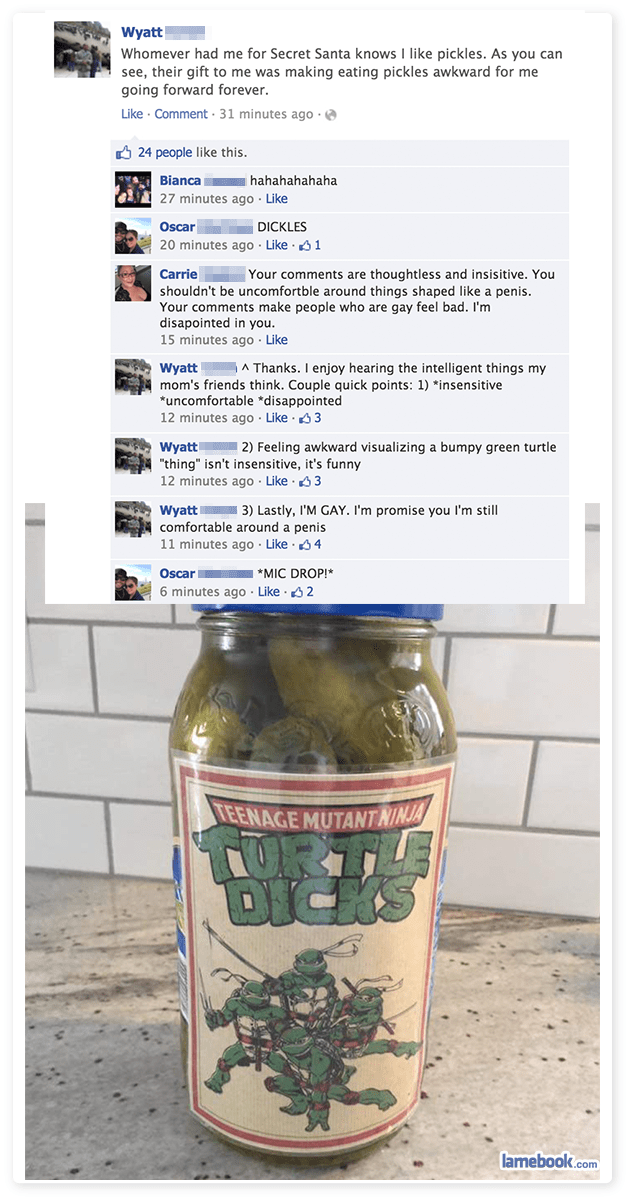Image resolution: width=630 pixels, height=1201 pixels.
Task: Like Carrie's comment posted 15 minutes ago
Action: click(277, 340)
